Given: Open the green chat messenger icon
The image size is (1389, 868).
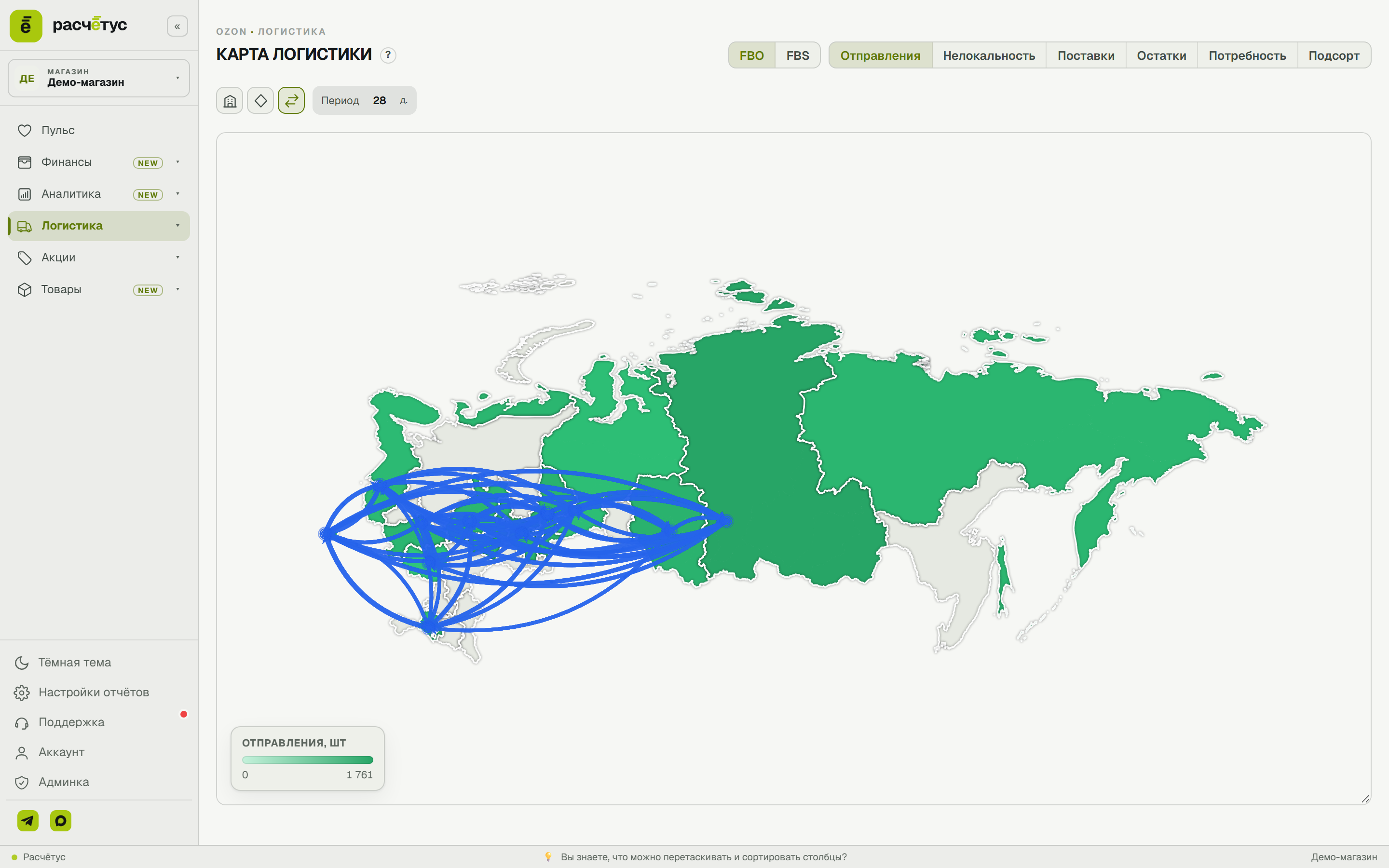Looking at the screenshot, I should coord(61,821).
